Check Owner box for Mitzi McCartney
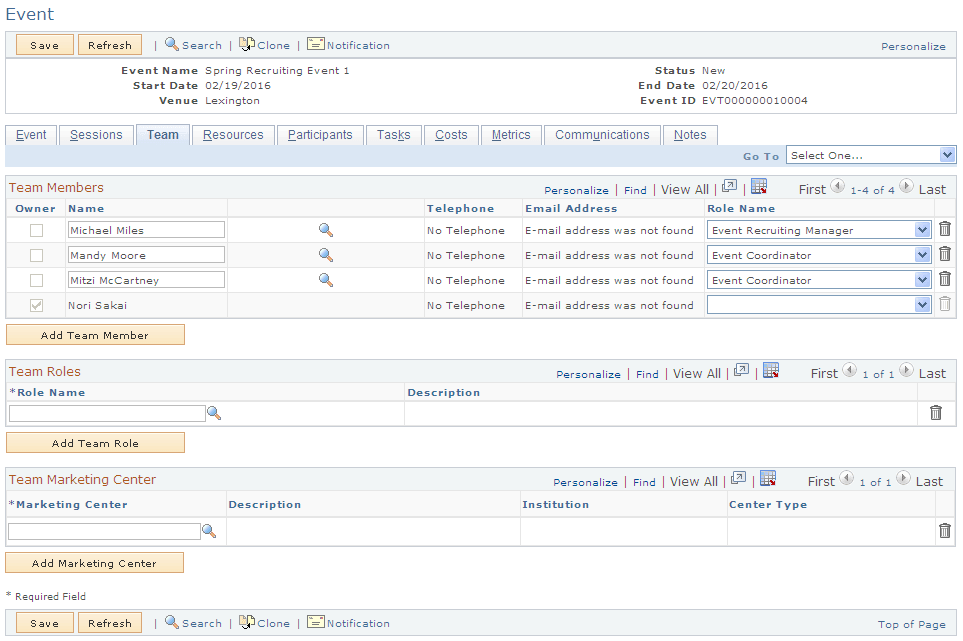The height and width of the screenshot is (641, 963). 37,280
